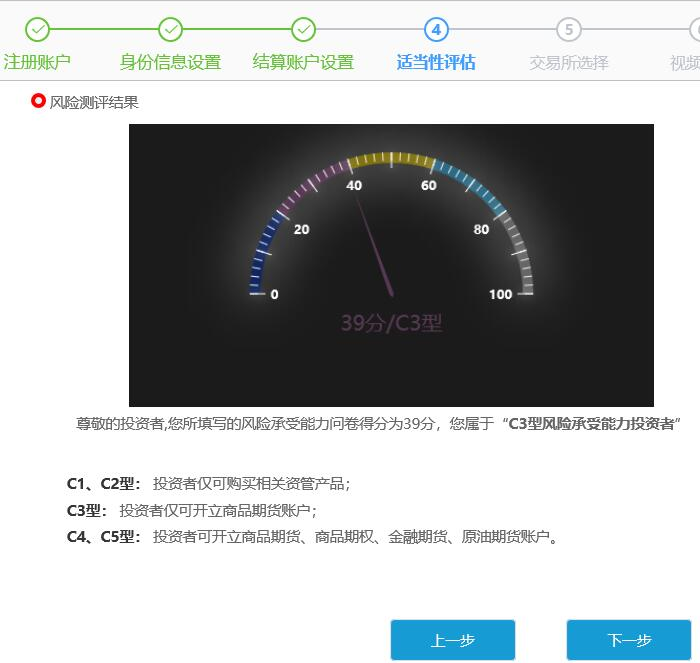Go back with the 上一步 button
Image resolution: width=700 pixels, height=663 pixels.
(x=453, y=640)
